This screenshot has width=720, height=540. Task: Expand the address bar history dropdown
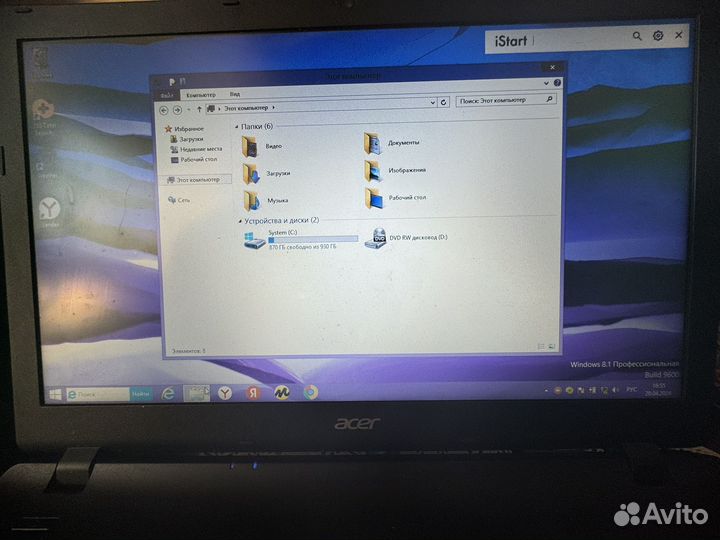[x=432, y=102]
